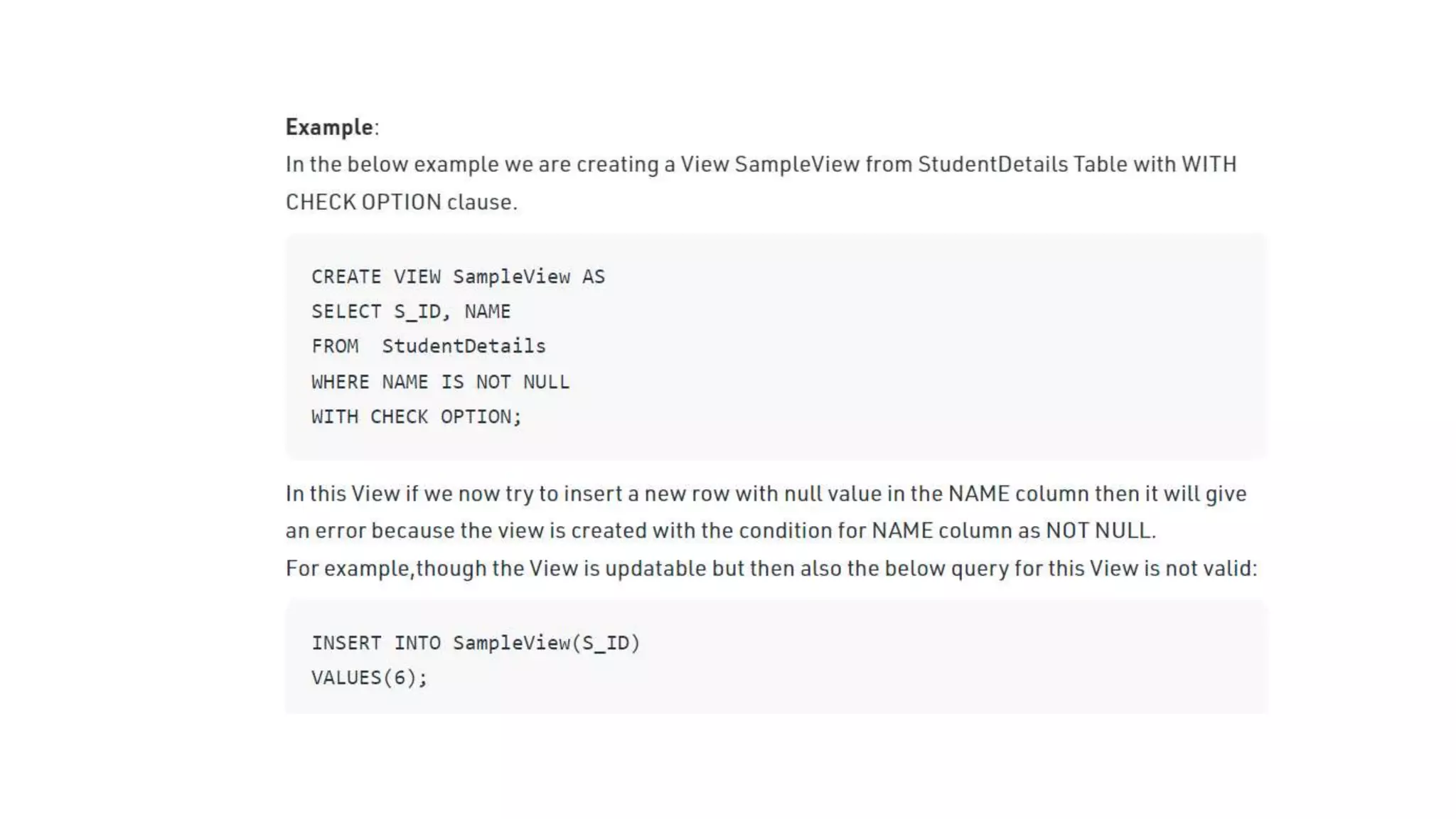
Task: Click the line starting "an error because"
Action: point(720,530)
